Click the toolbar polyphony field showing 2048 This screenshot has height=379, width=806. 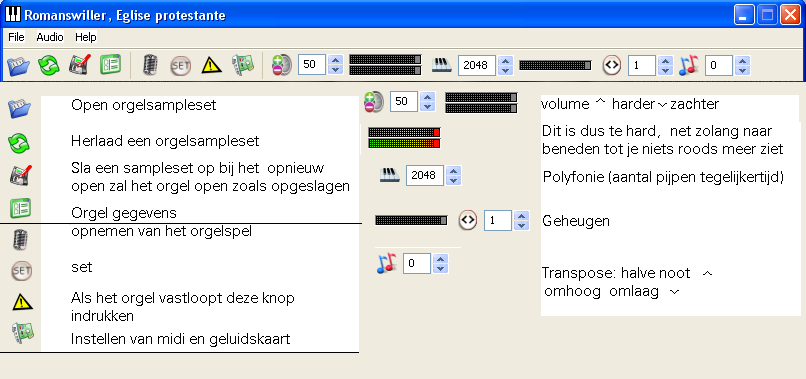click(x=477, y=65)
